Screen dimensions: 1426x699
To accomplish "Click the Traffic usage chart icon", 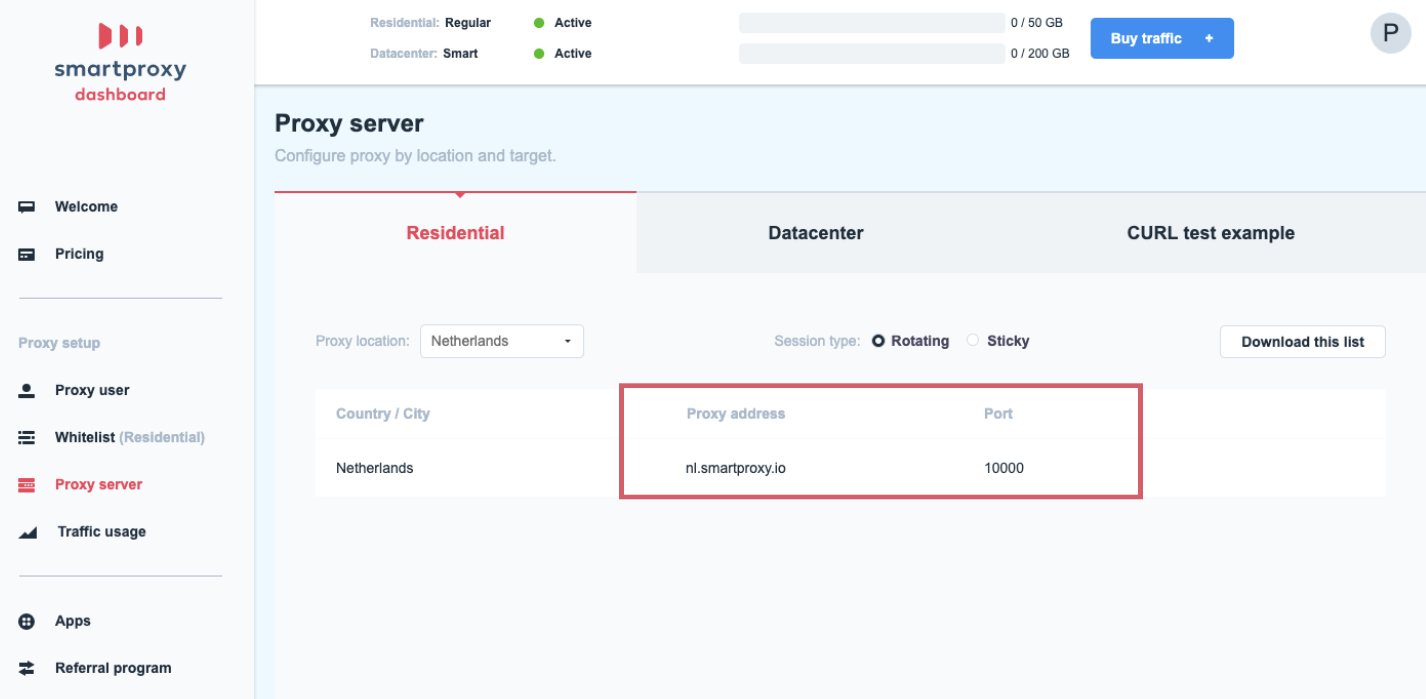I will click(28, 532).
